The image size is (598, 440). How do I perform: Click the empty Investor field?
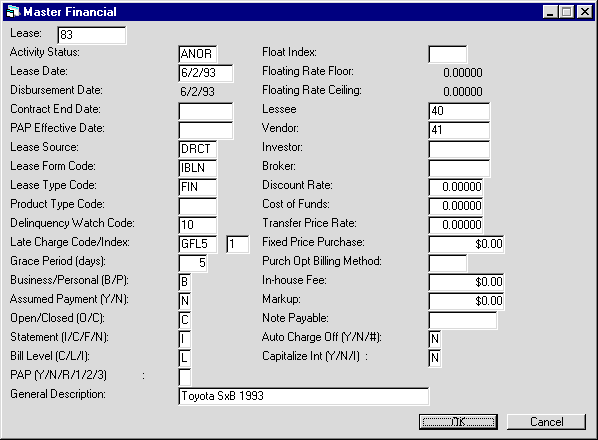[459, 149]
